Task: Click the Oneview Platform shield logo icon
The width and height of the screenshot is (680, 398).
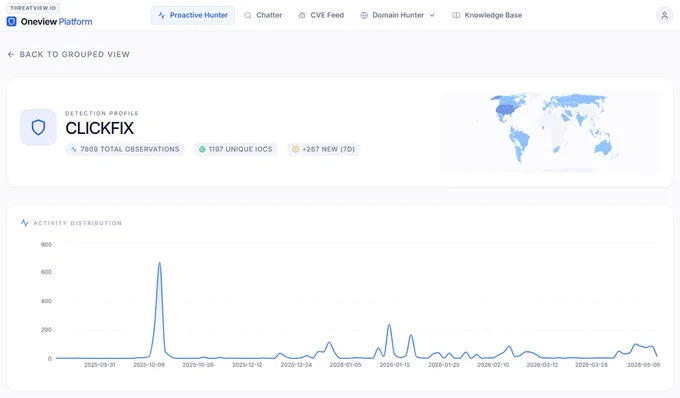Action: [x=12, y=21]
